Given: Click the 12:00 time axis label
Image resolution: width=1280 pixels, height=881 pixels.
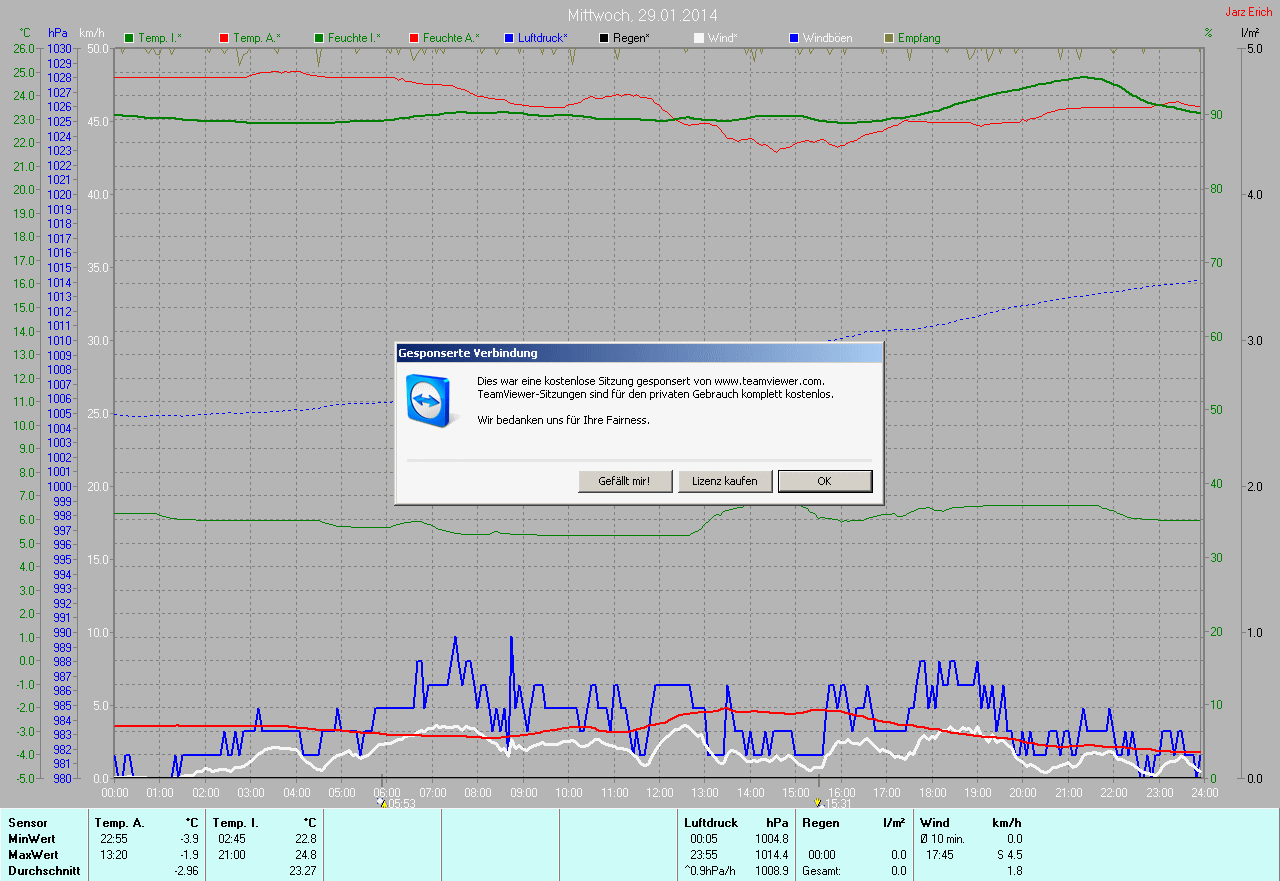Looking at the screenshot, I should pyautogui.click(x=660, y=792).
